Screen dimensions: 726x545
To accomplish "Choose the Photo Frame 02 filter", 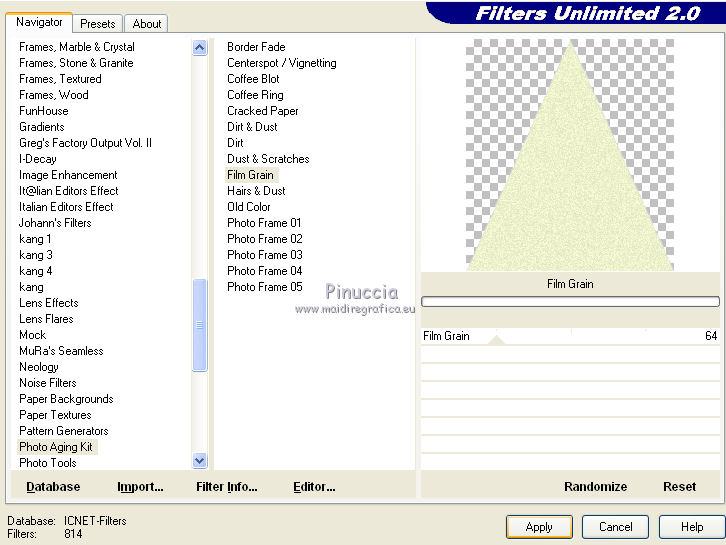I will point(265,239).
